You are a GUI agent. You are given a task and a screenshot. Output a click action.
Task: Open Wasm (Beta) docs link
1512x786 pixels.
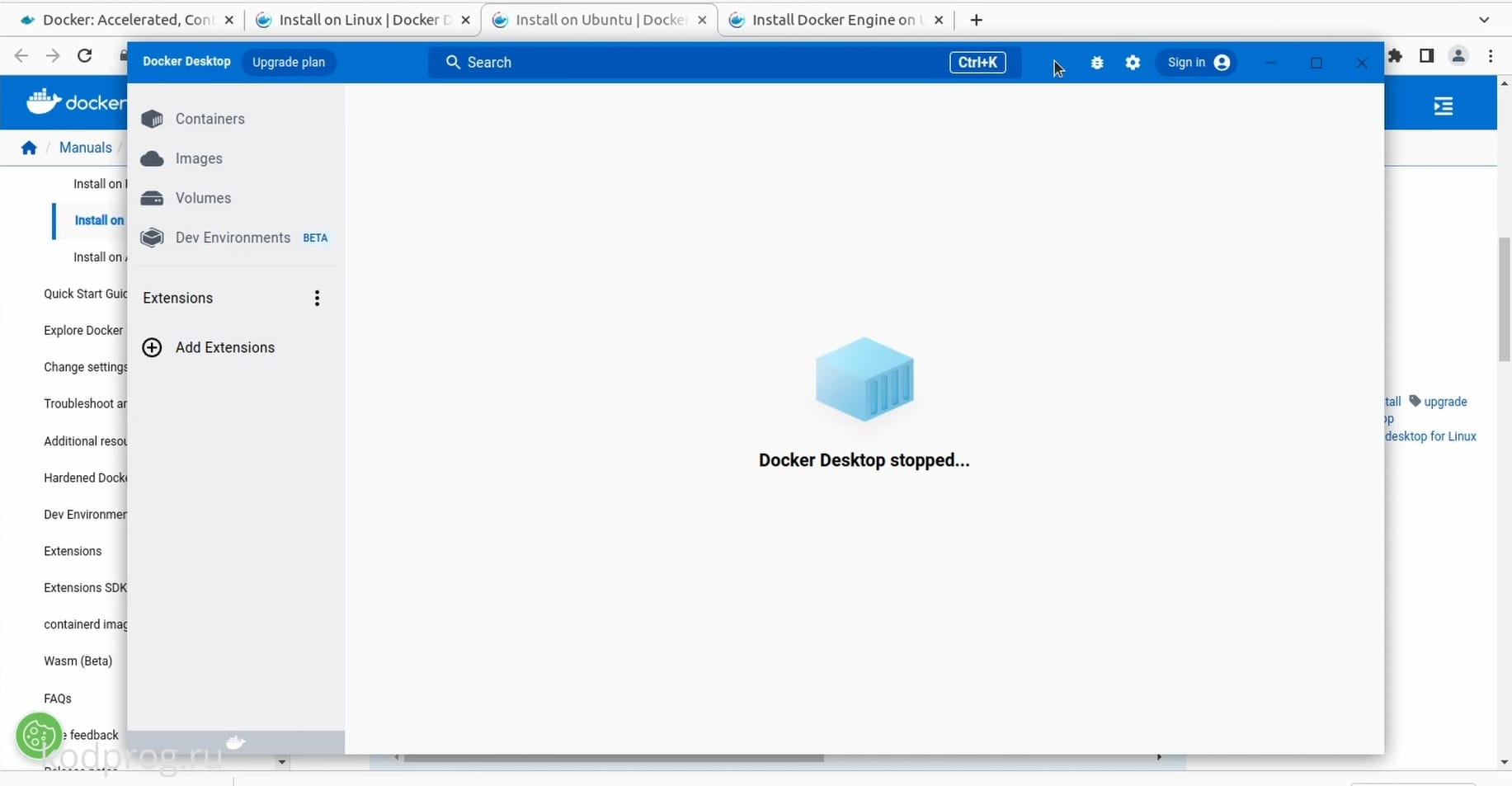pos(78,661)
